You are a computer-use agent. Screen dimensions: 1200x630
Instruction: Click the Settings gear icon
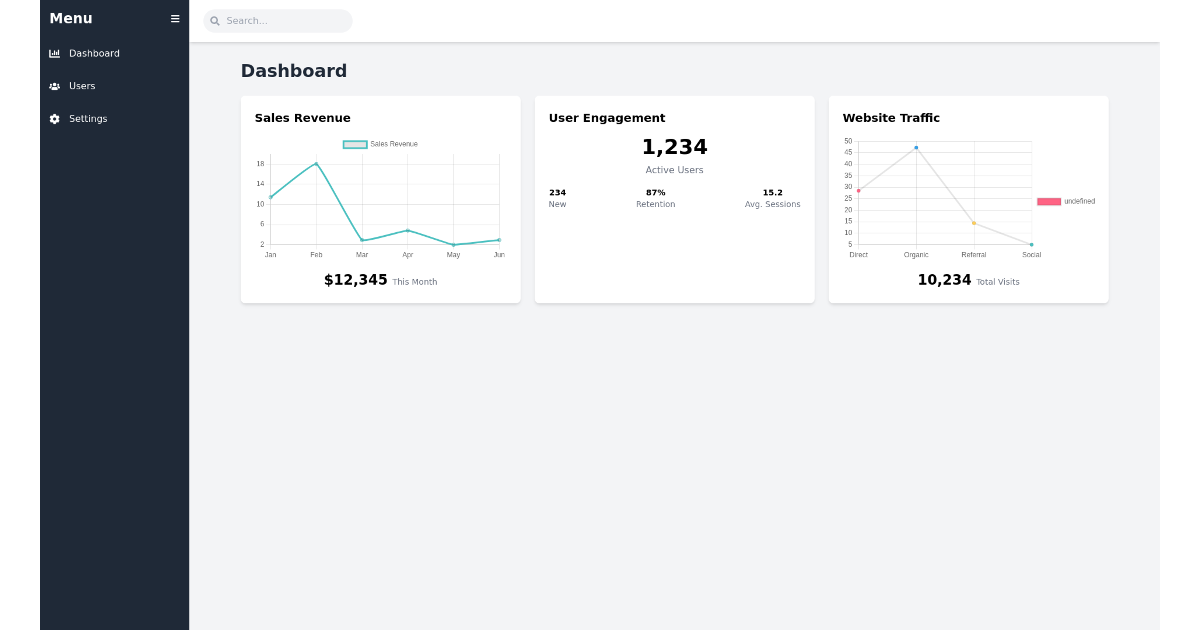55,118
